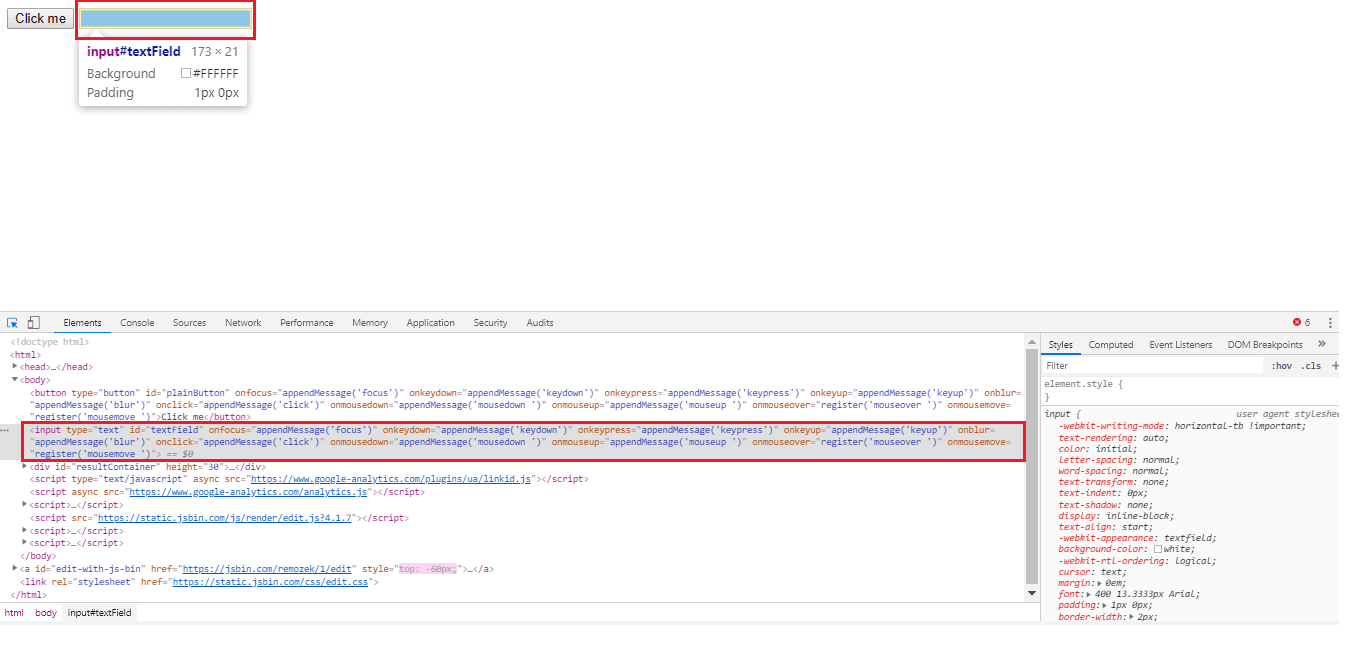Image resolution: width=1351 pixels, height=664 pixels.
Task: Open the static.jsbin.com edit.css stylesheet link
Action: pyautogui.click(x=271, y=581)
